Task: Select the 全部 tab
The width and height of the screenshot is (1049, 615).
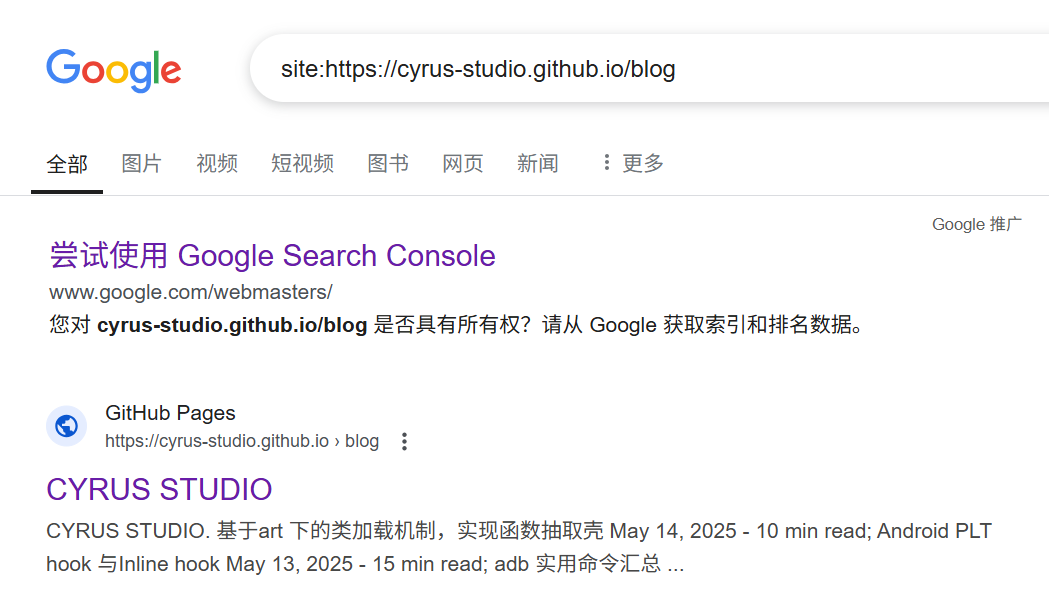Action: [67, 163]
